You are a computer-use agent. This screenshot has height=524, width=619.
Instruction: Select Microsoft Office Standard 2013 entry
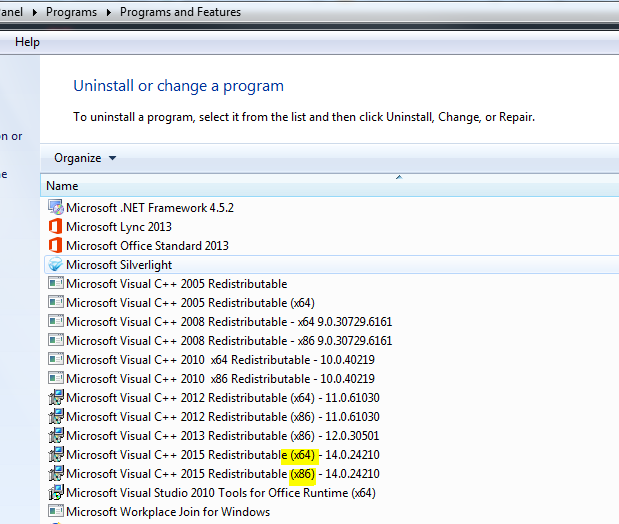[x=147, y=246]
